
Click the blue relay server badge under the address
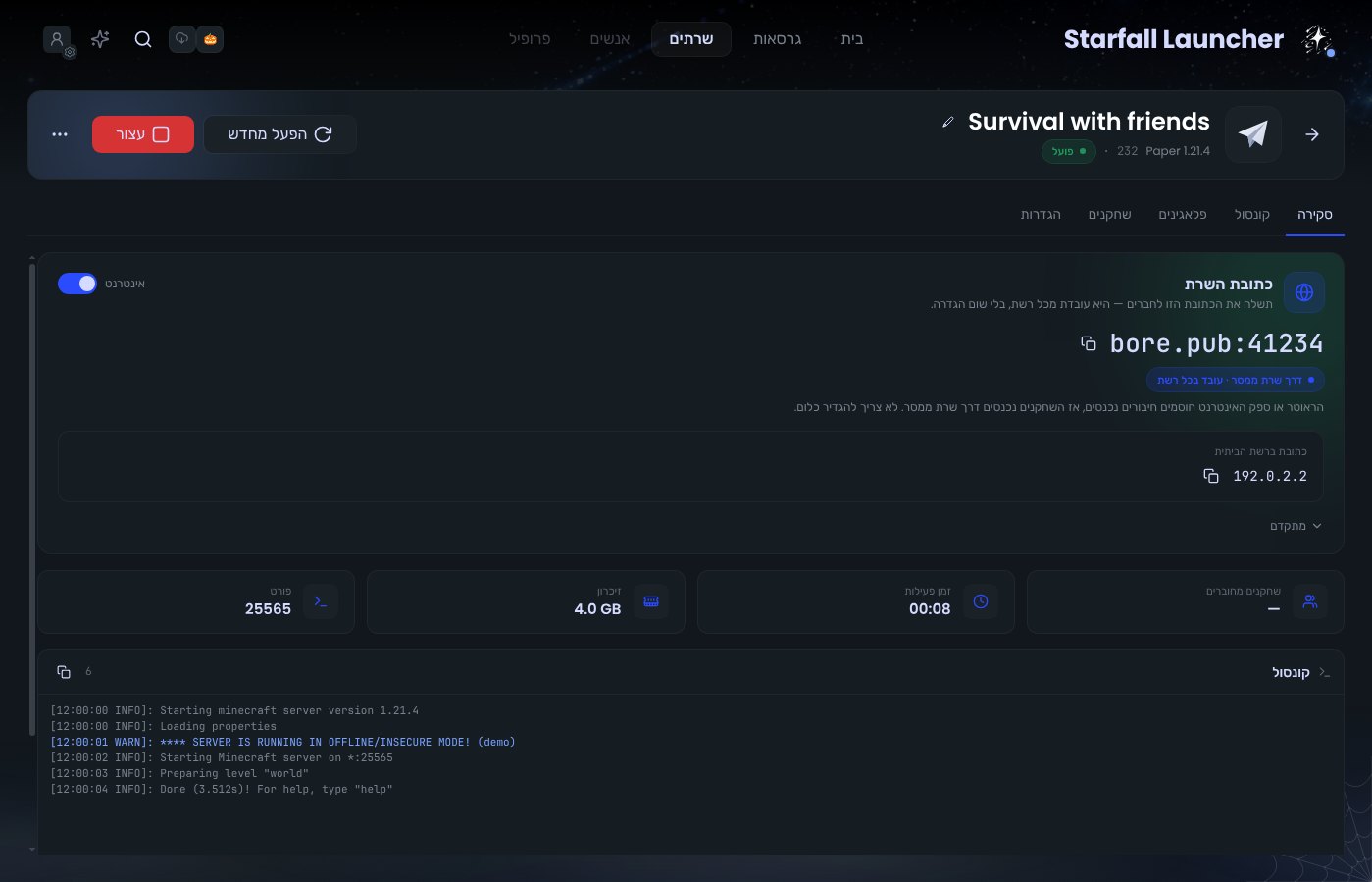click(1236, 380)
